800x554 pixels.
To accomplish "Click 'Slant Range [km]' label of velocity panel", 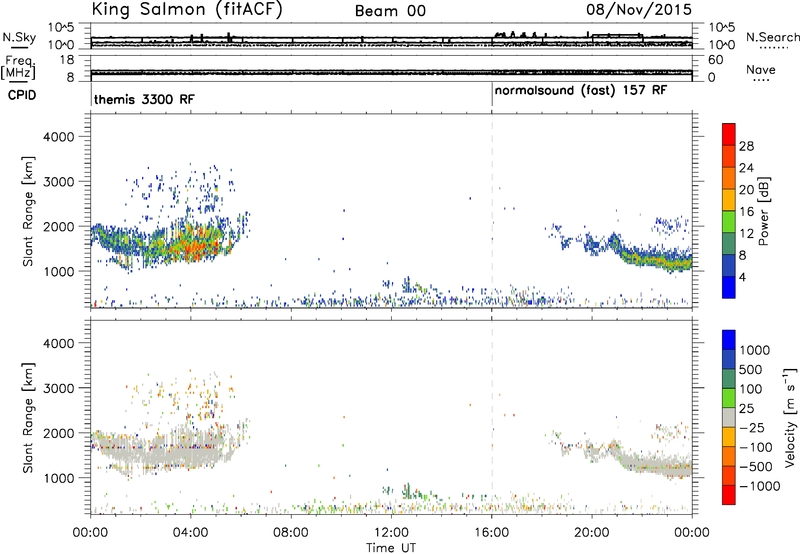I will point(28,417).
